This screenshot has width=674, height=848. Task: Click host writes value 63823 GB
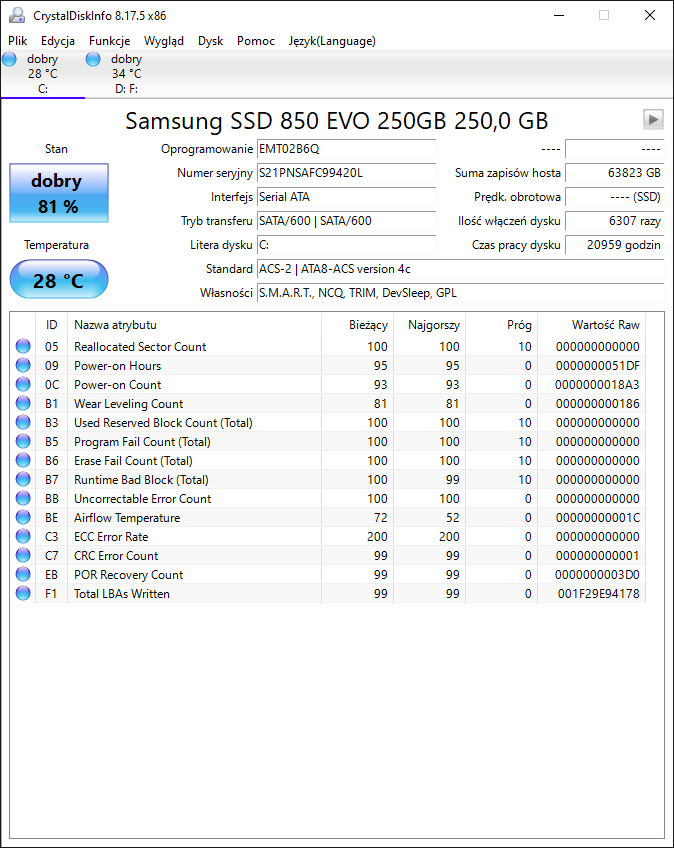(x=614, y=173)
